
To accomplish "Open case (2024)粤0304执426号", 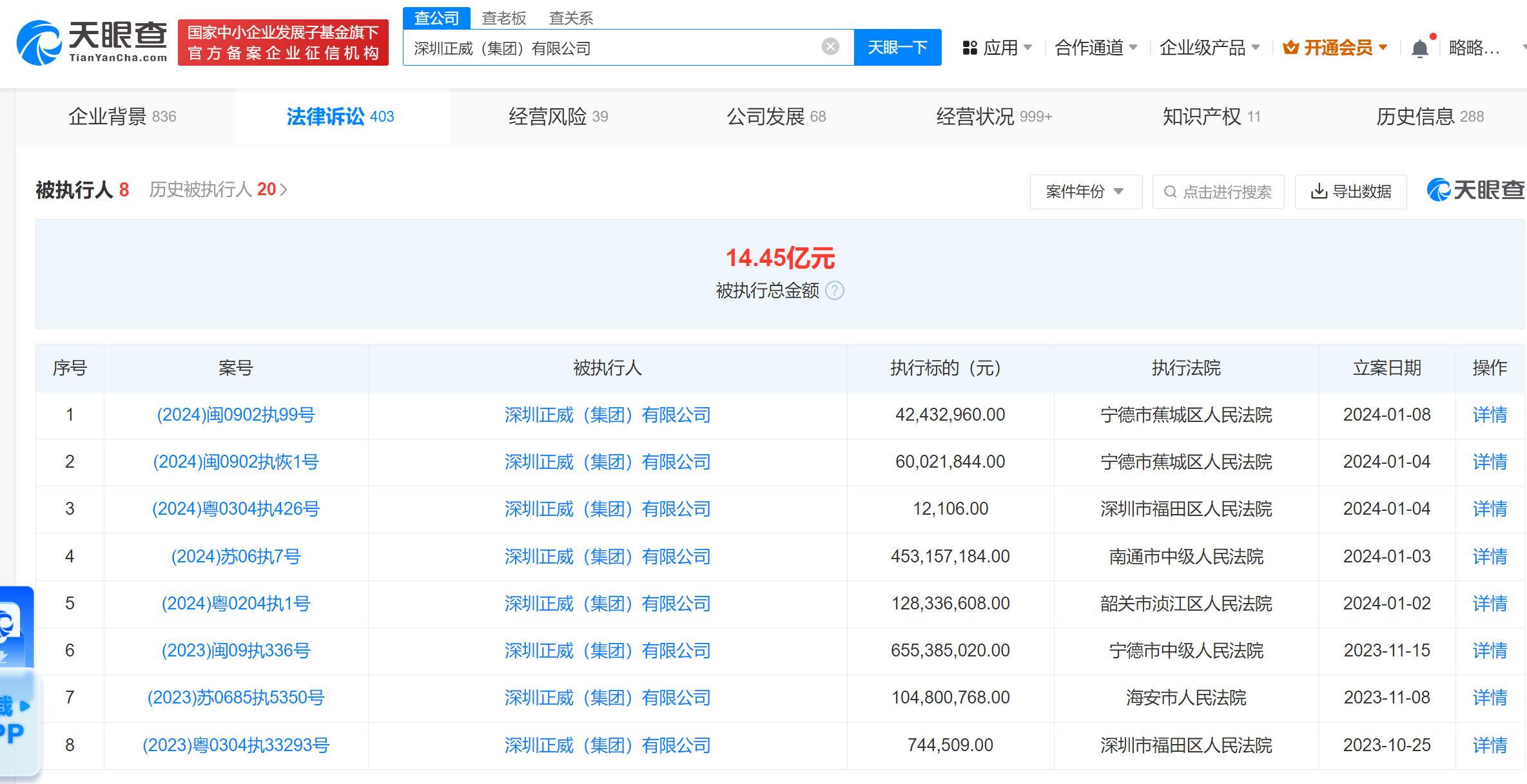I will pos(235,509).
